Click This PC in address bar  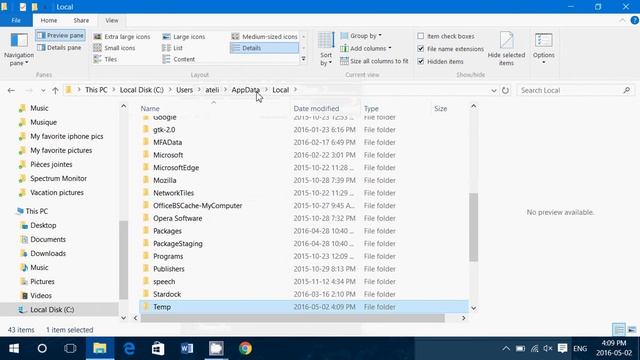(96, 90)
